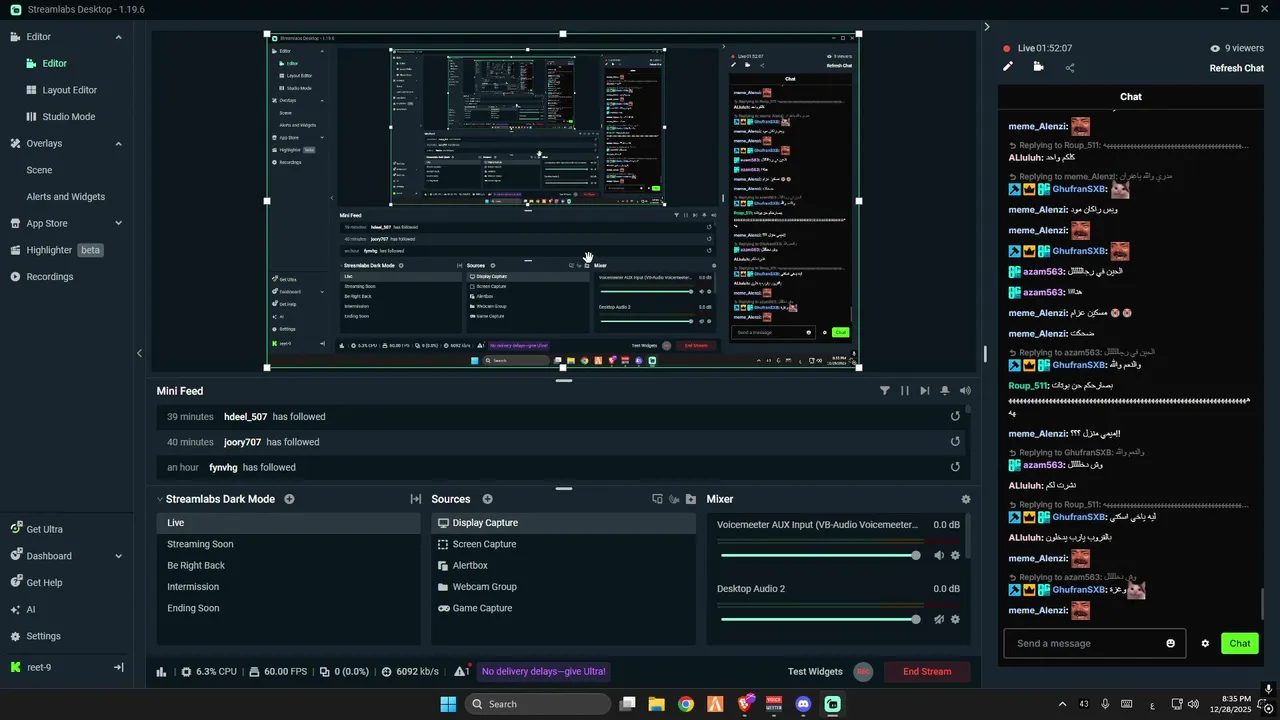
Task: Open Alerts and Widgets page
Action: pyautogui.click(x=66, y=197)
